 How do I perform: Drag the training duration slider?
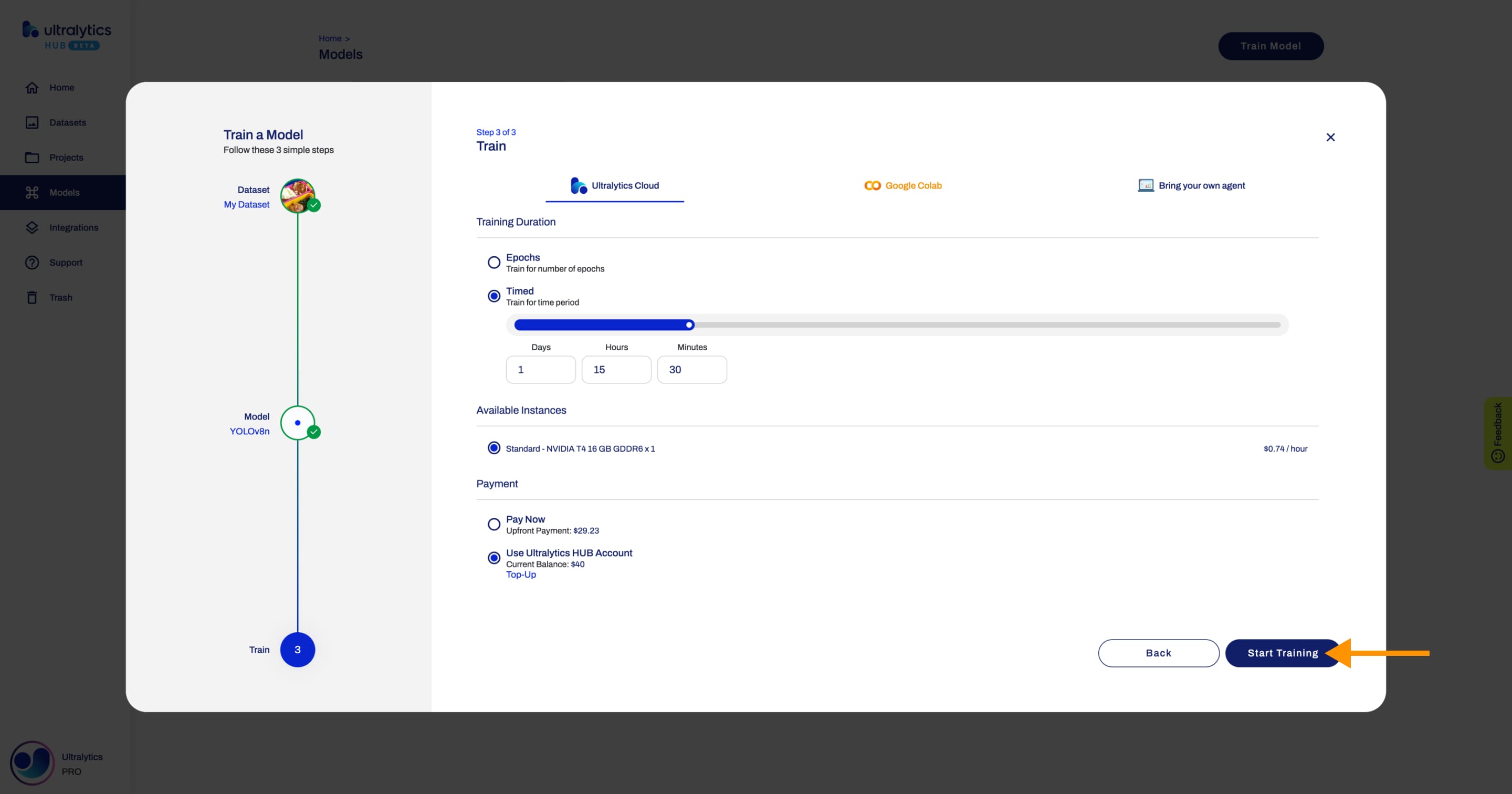click(x=689, y=324)
